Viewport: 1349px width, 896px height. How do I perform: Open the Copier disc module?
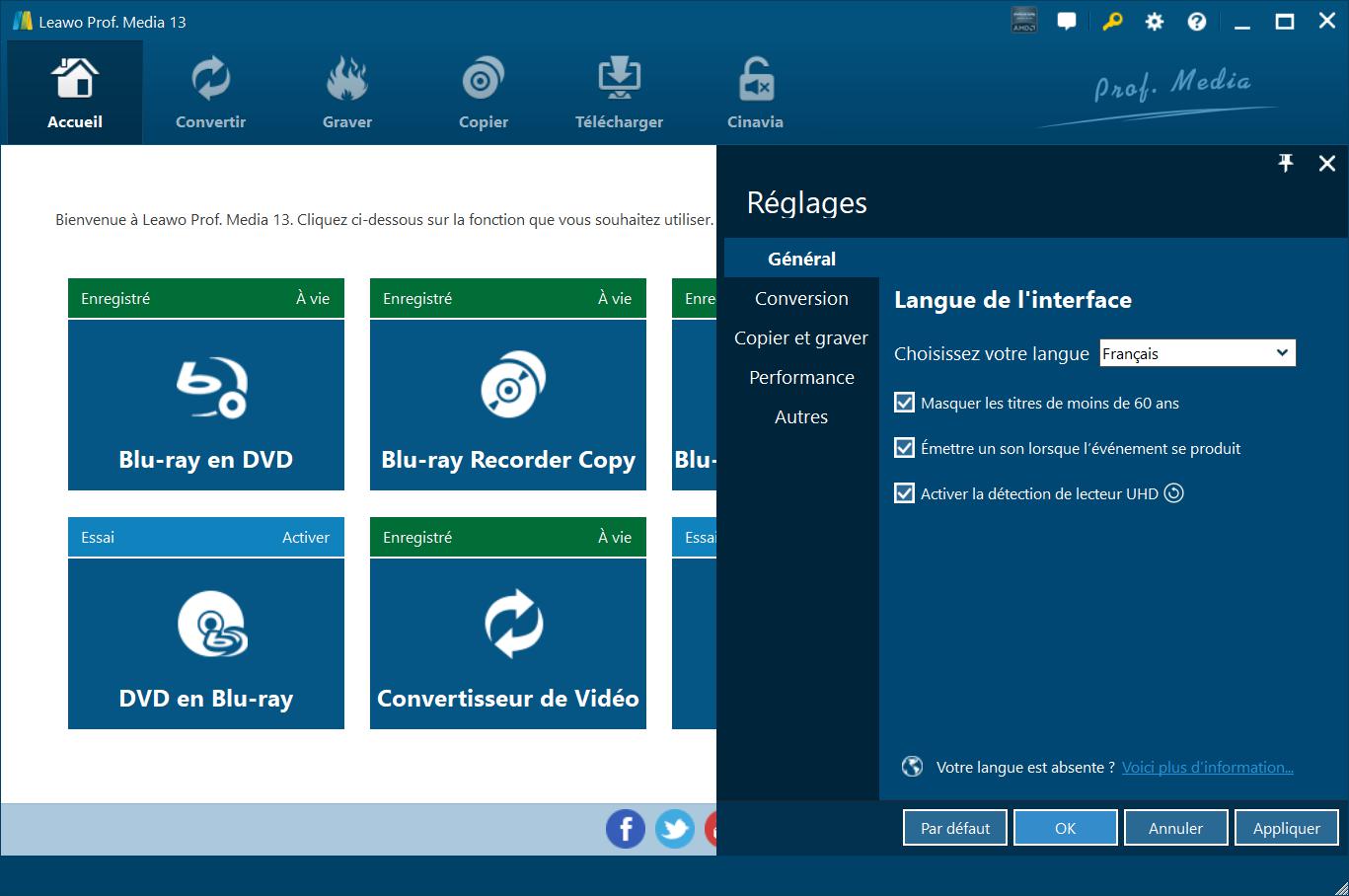[x=483, y=94]
